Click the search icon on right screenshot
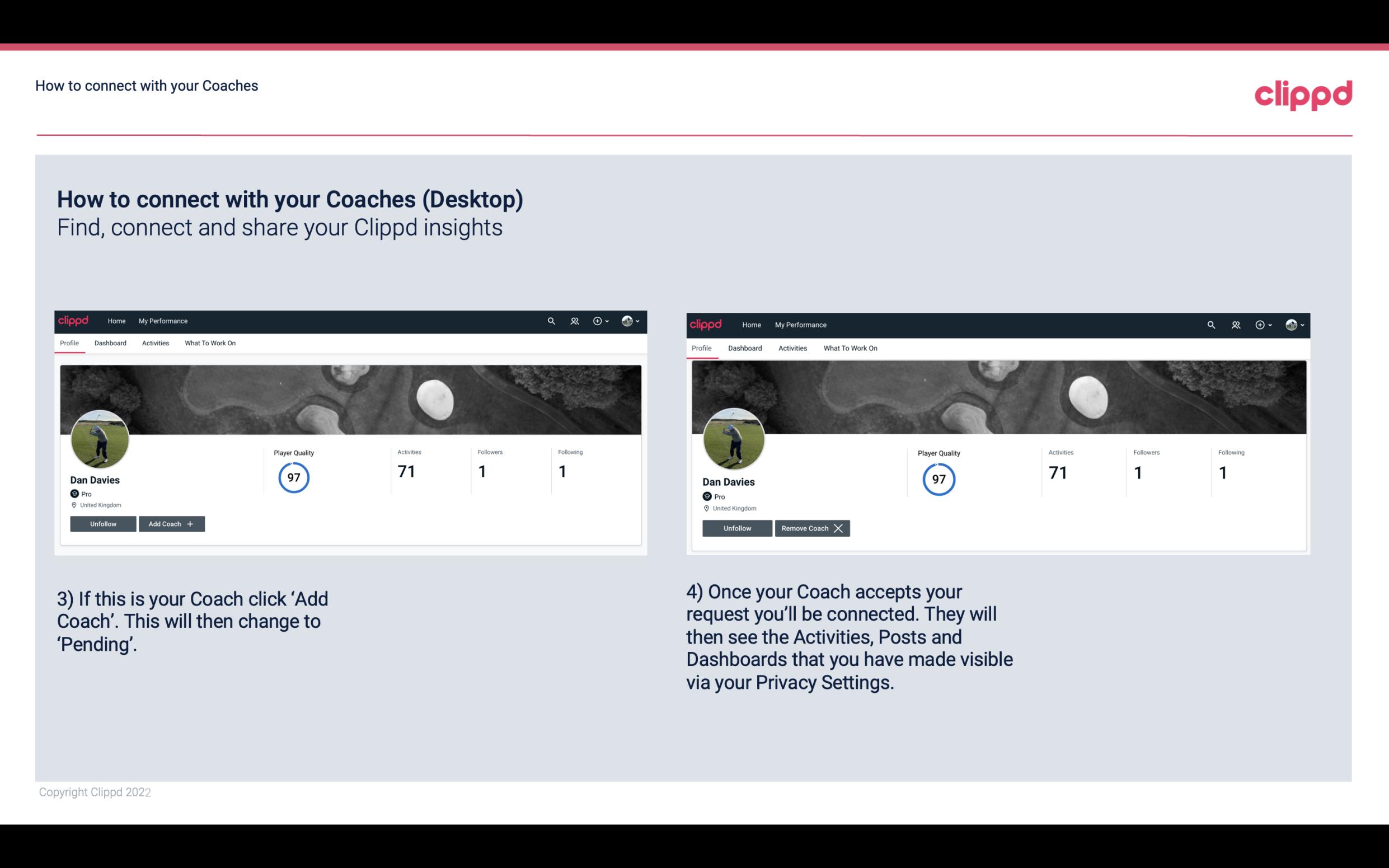This screenshot has height=868, width=1389. click(1211, 324)
